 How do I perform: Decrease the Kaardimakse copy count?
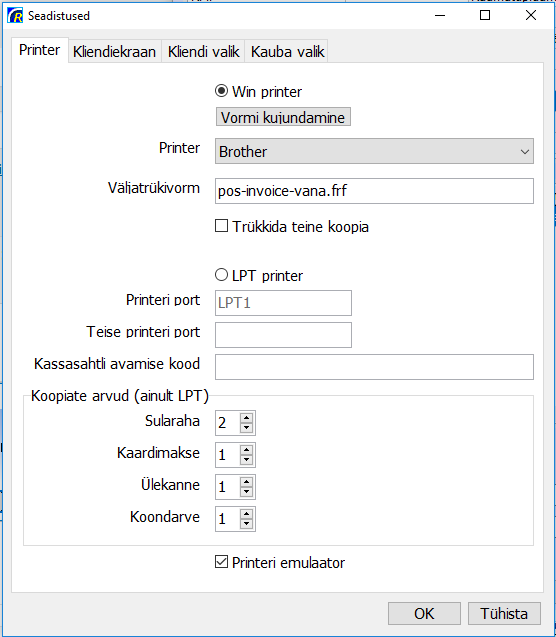click(247, 460)
